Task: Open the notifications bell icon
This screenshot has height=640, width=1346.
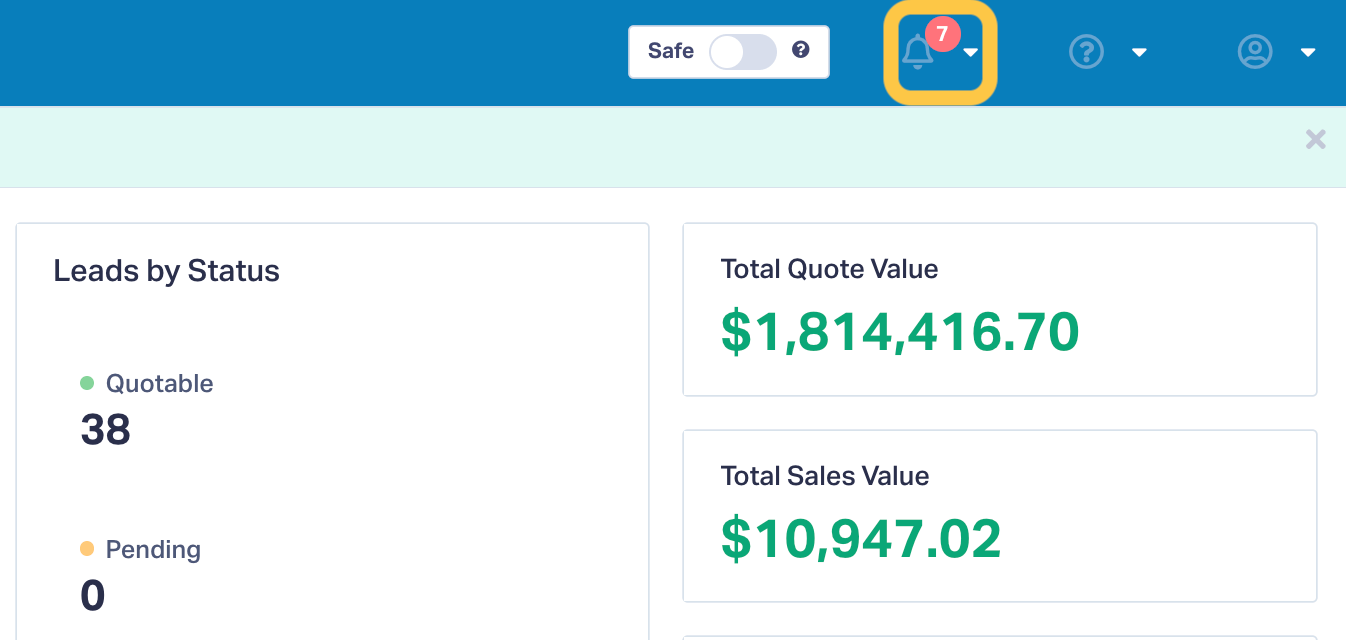Action: tap(917, 52)
